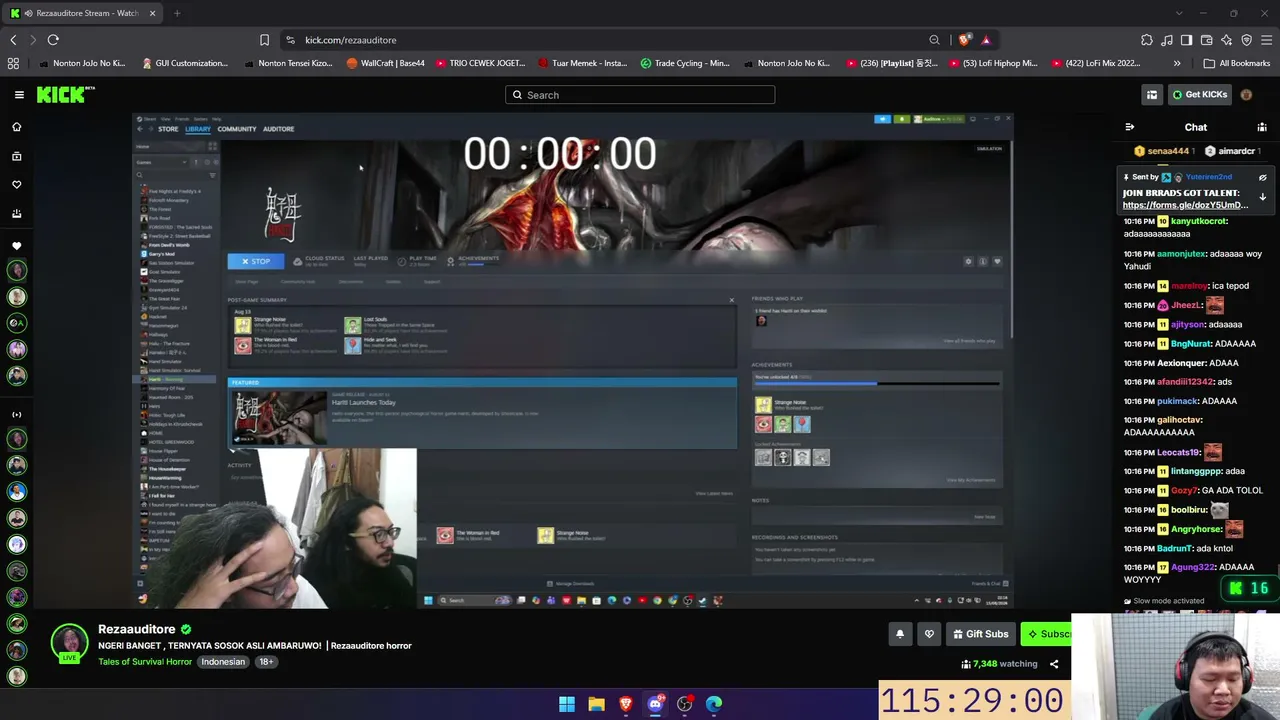This screenshot has height=720, width=1280.
Task: Open the Angryhorse chat username
Action: [1196, 529]
